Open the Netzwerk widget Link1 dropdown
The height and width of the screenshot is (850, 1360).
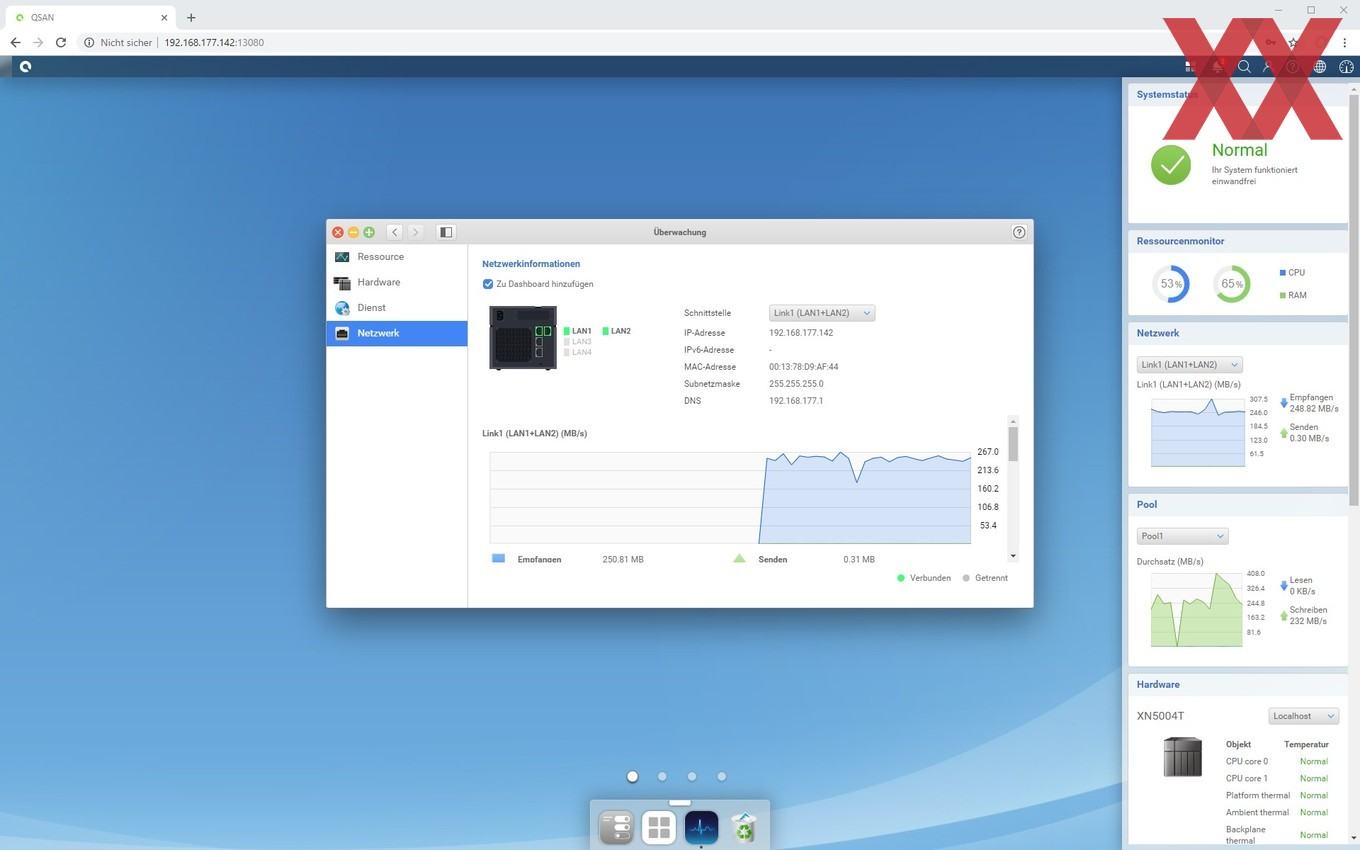click(1189, 364)
